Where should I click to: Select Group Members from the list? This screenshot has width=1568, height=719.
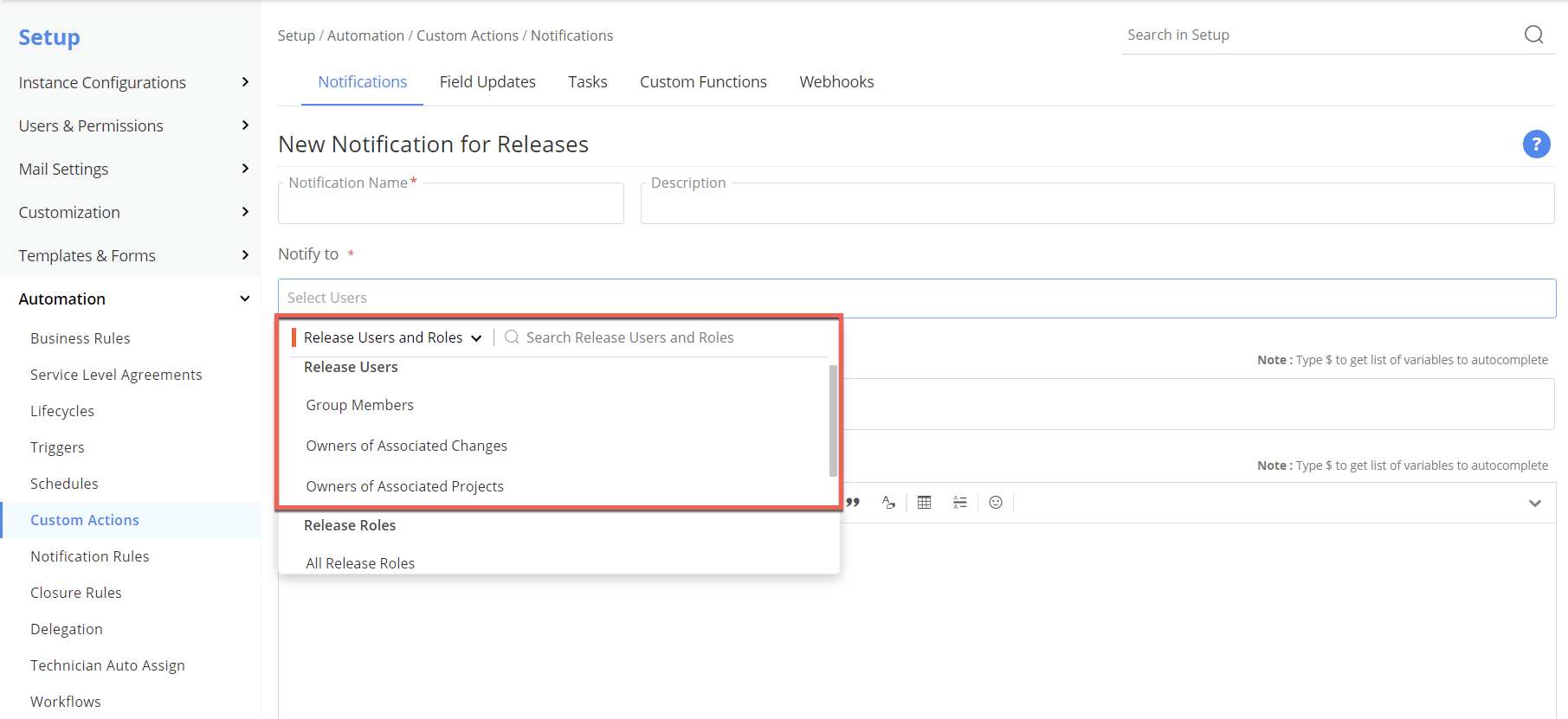pos(359,405)
